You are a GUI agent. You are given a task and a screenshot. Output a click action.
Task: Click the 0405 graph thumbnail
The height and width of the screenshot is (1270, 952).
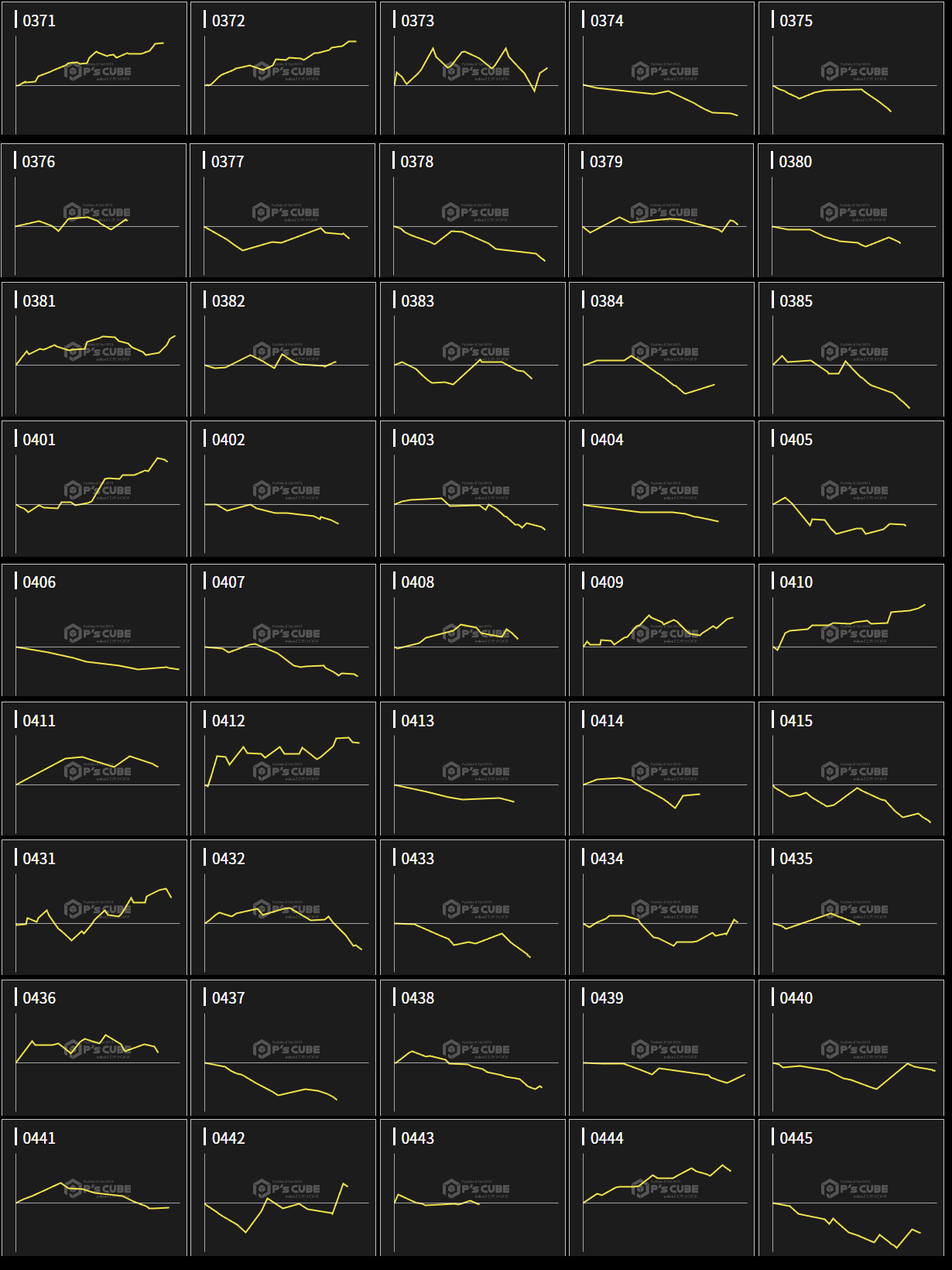(x=851, y=489)
